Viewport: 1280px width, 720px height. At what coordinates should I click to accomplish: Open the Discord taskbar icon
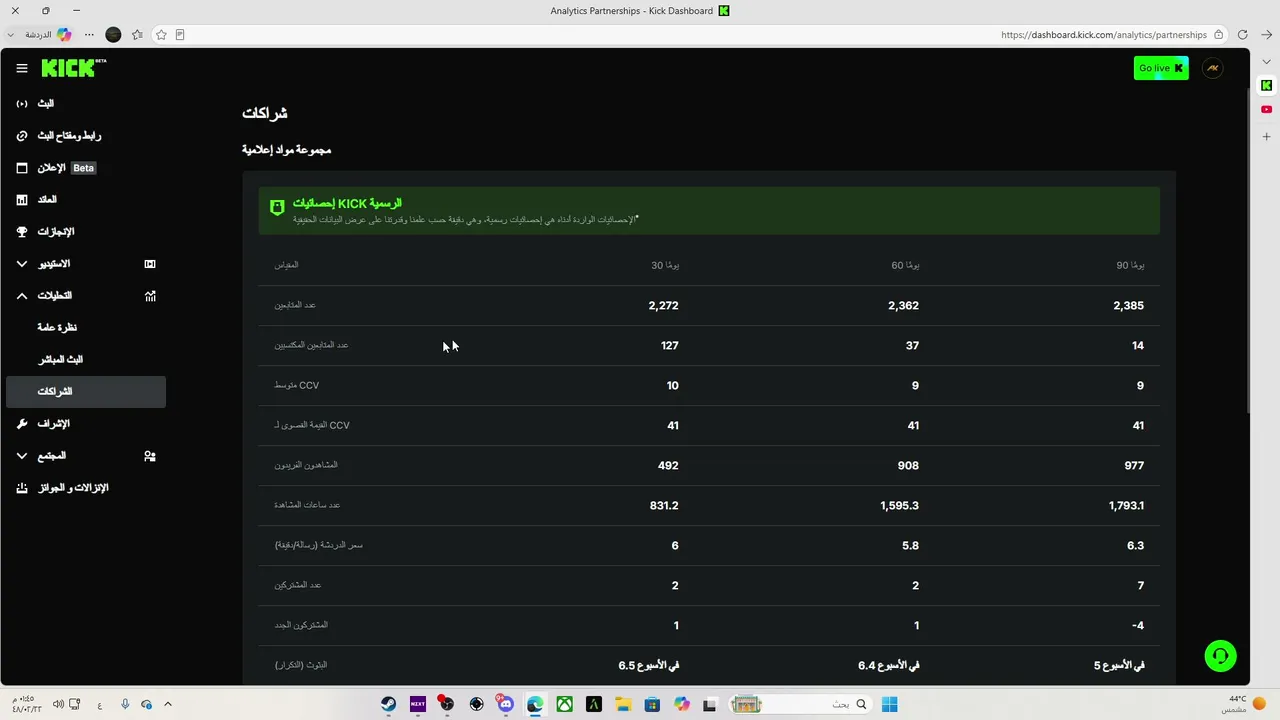(x=506, y=704)
